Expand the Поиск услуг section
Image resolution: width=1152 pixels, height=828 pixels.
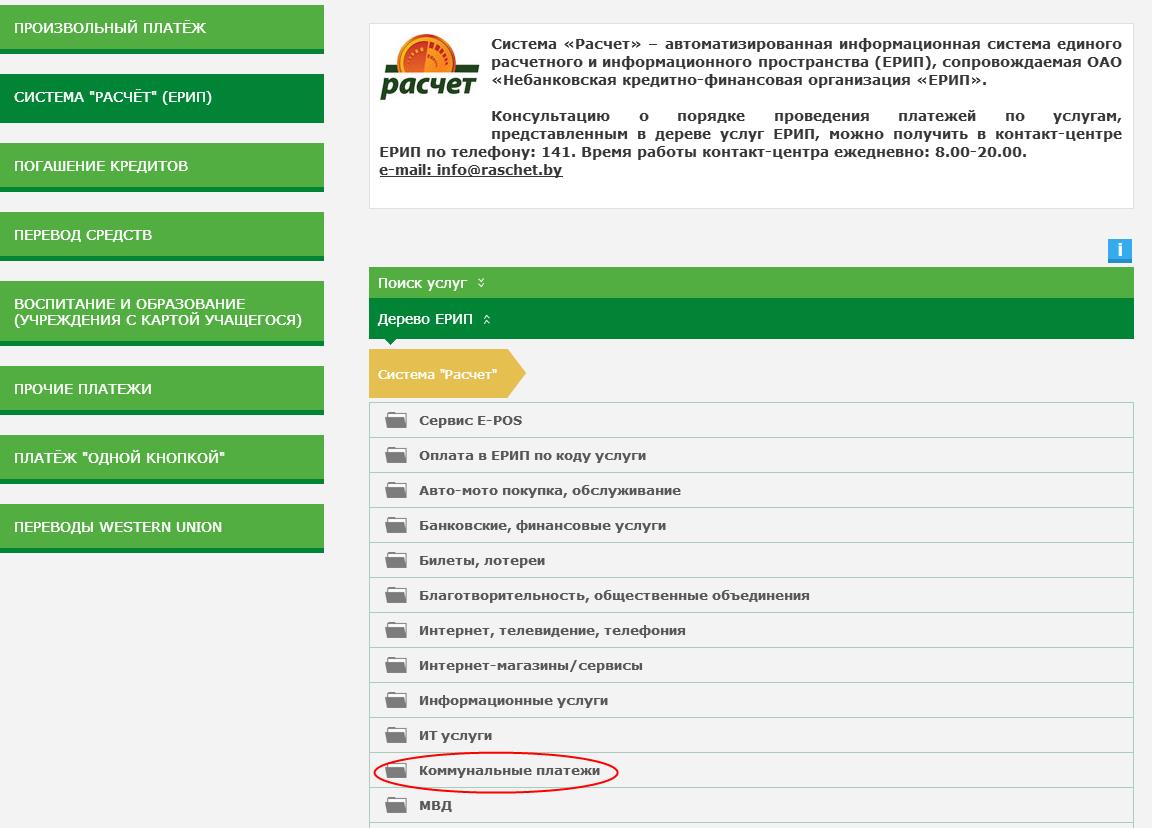click(x=751, y=283)
